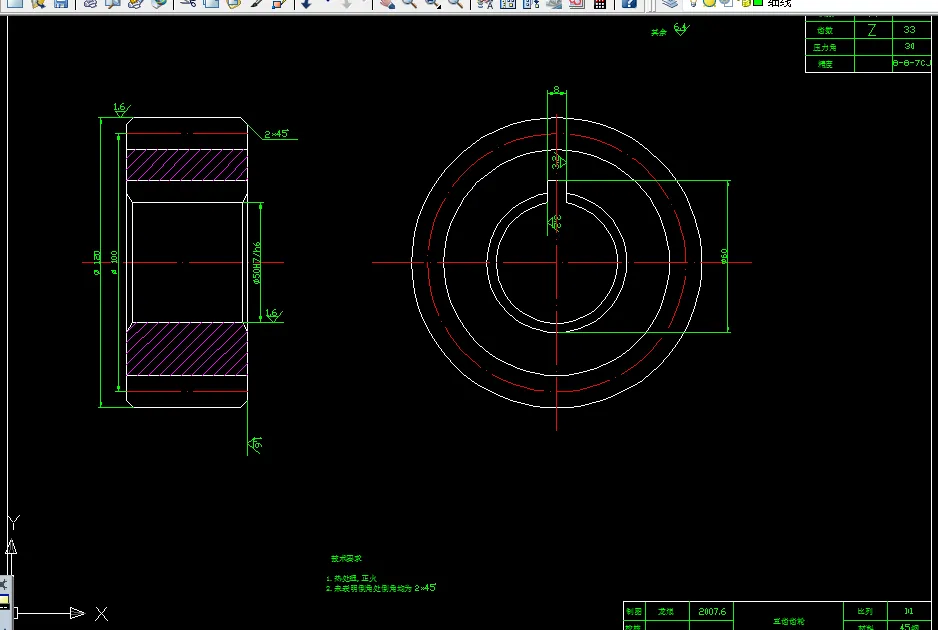Undo the last action with the blue arrow

307,3
